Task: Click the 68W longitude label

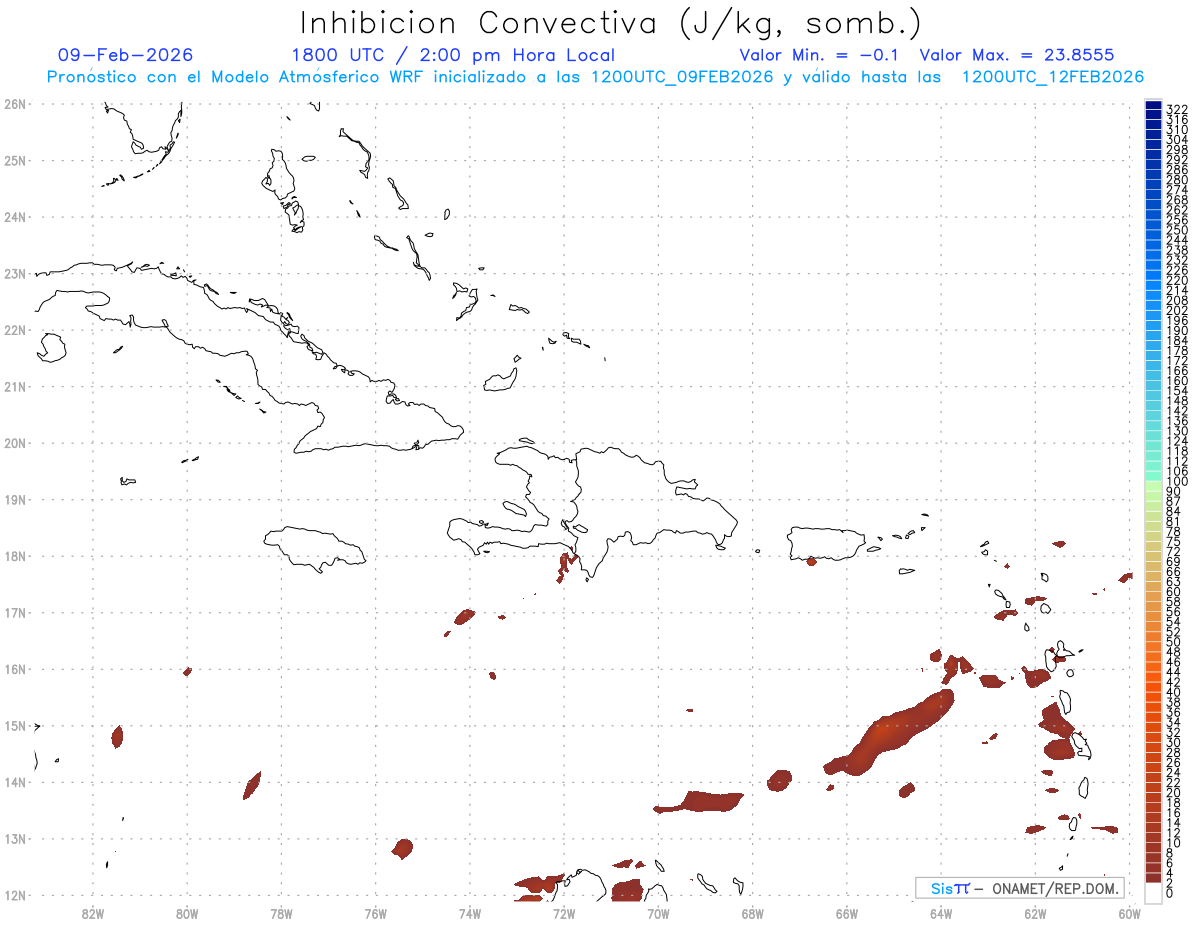Action: (753, 913)
